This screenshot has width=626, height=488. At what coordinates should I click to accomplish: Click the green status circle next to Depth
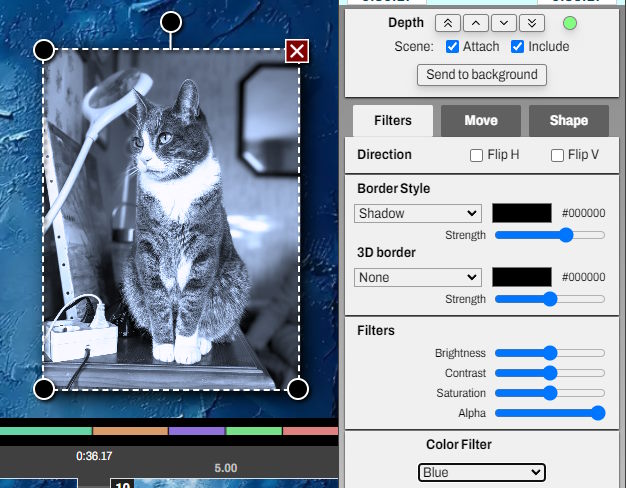click(x=570, y=23)
